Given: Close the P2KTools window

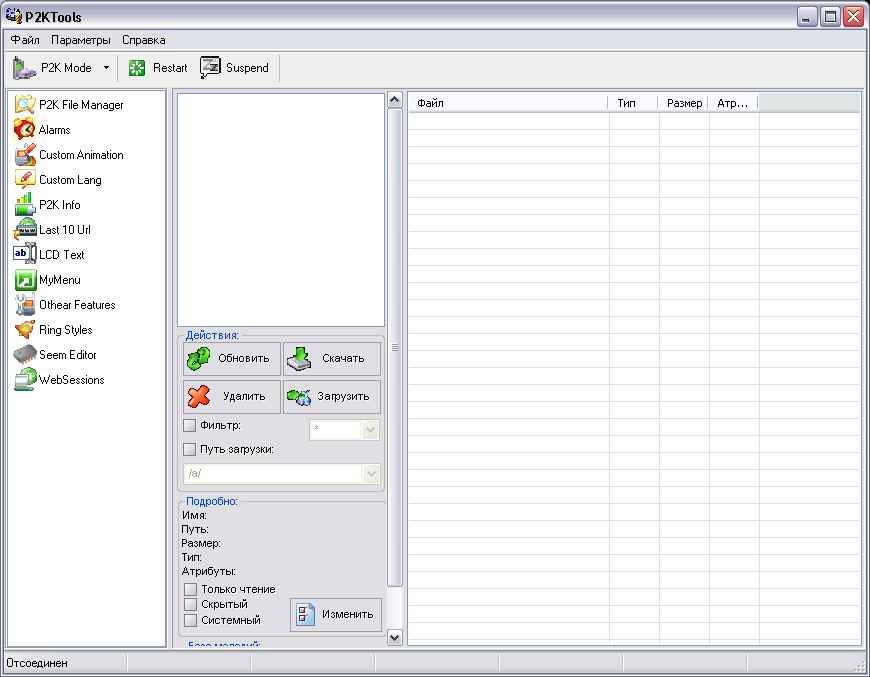Looking at the screenshot, I should coord(853,17).
